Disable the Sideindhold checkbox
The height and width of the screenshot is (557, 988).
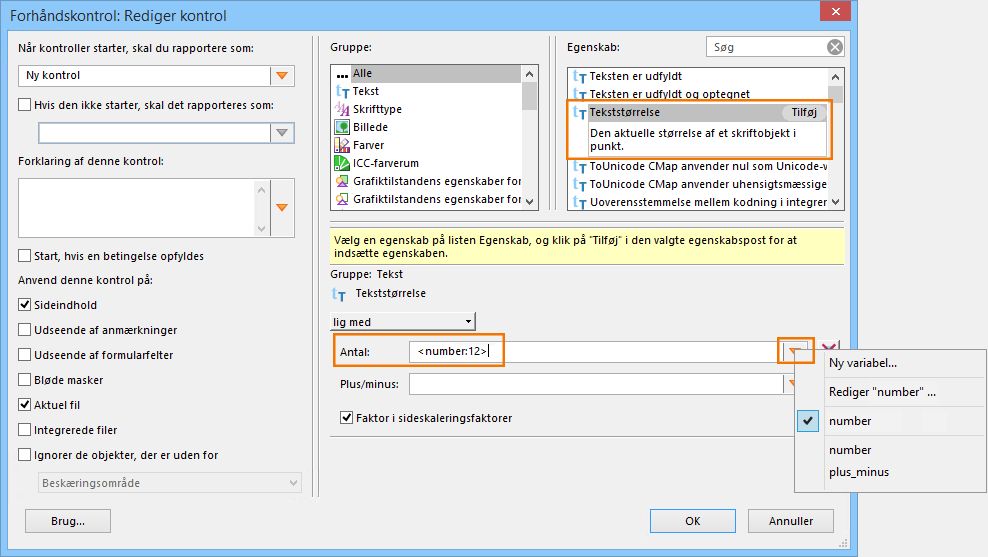26,305
